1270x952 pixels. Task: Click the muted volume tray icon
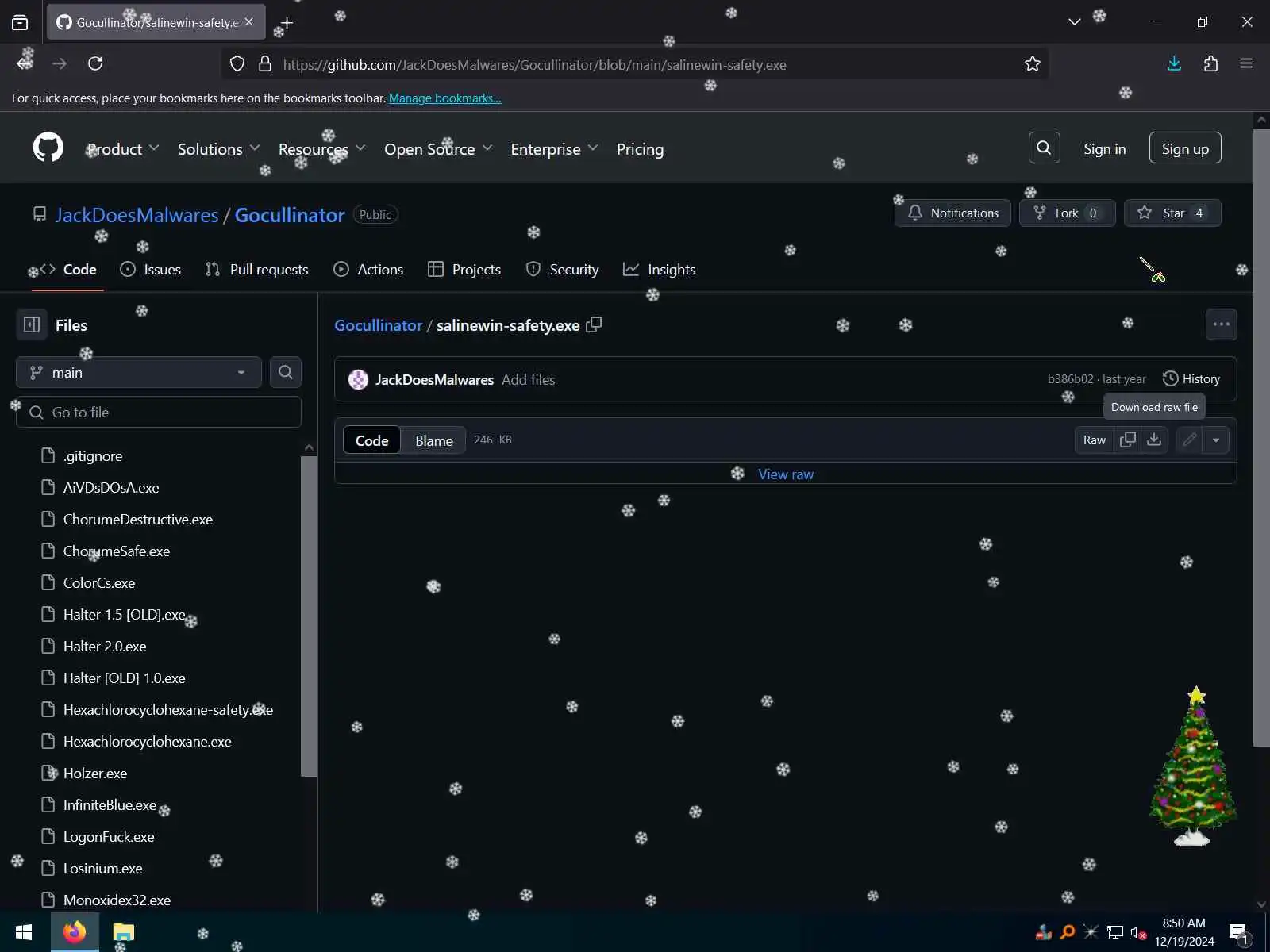[x=1137, y=933]
